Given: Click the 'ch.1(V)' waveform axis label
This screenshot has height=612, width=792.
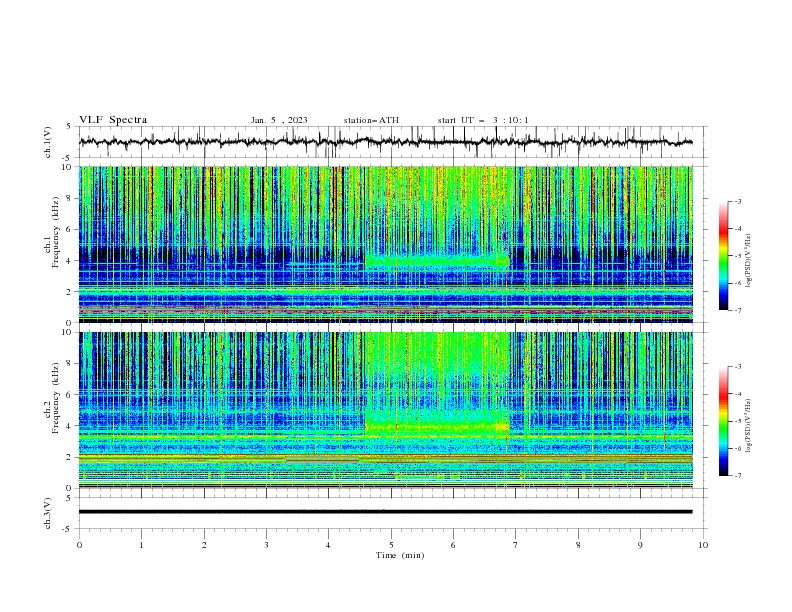Looking at the screenshot, I should click(x=48, y=142).
